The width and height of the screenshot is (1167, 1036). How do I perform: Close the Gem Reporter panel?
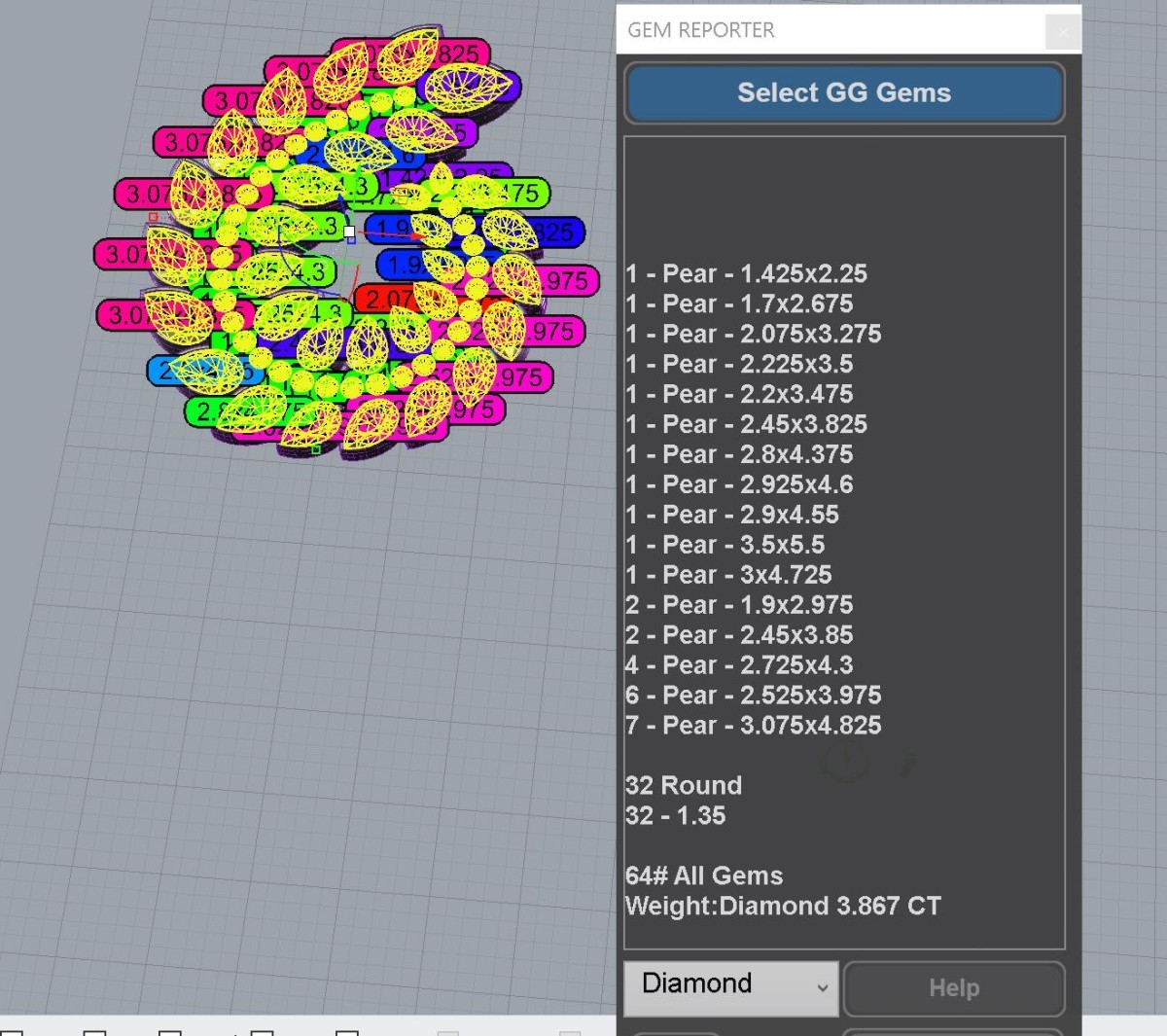tap(1062, 31)
